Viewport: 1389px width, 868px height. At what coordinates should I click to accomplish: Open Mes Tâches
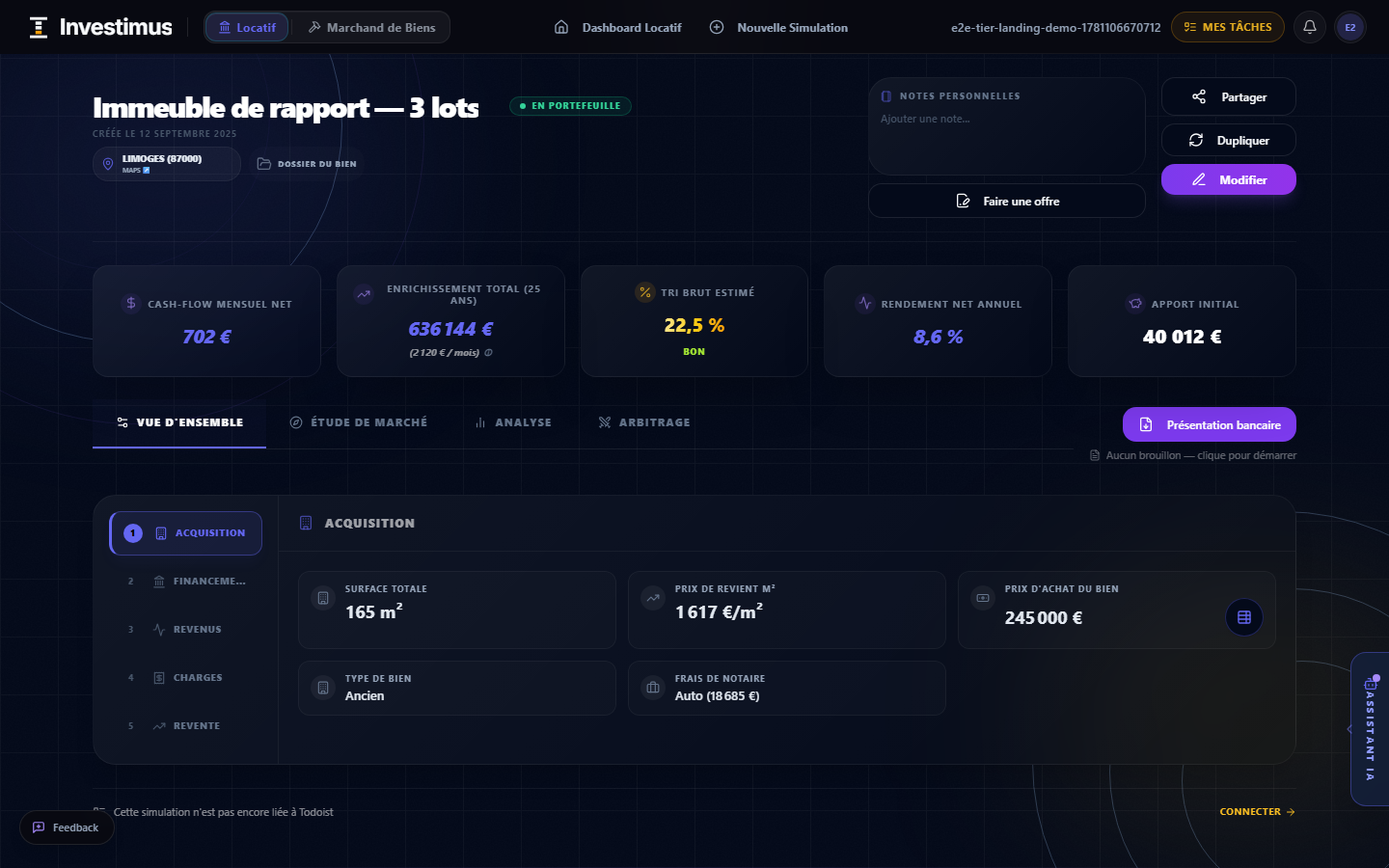[x=1228, y=27]
